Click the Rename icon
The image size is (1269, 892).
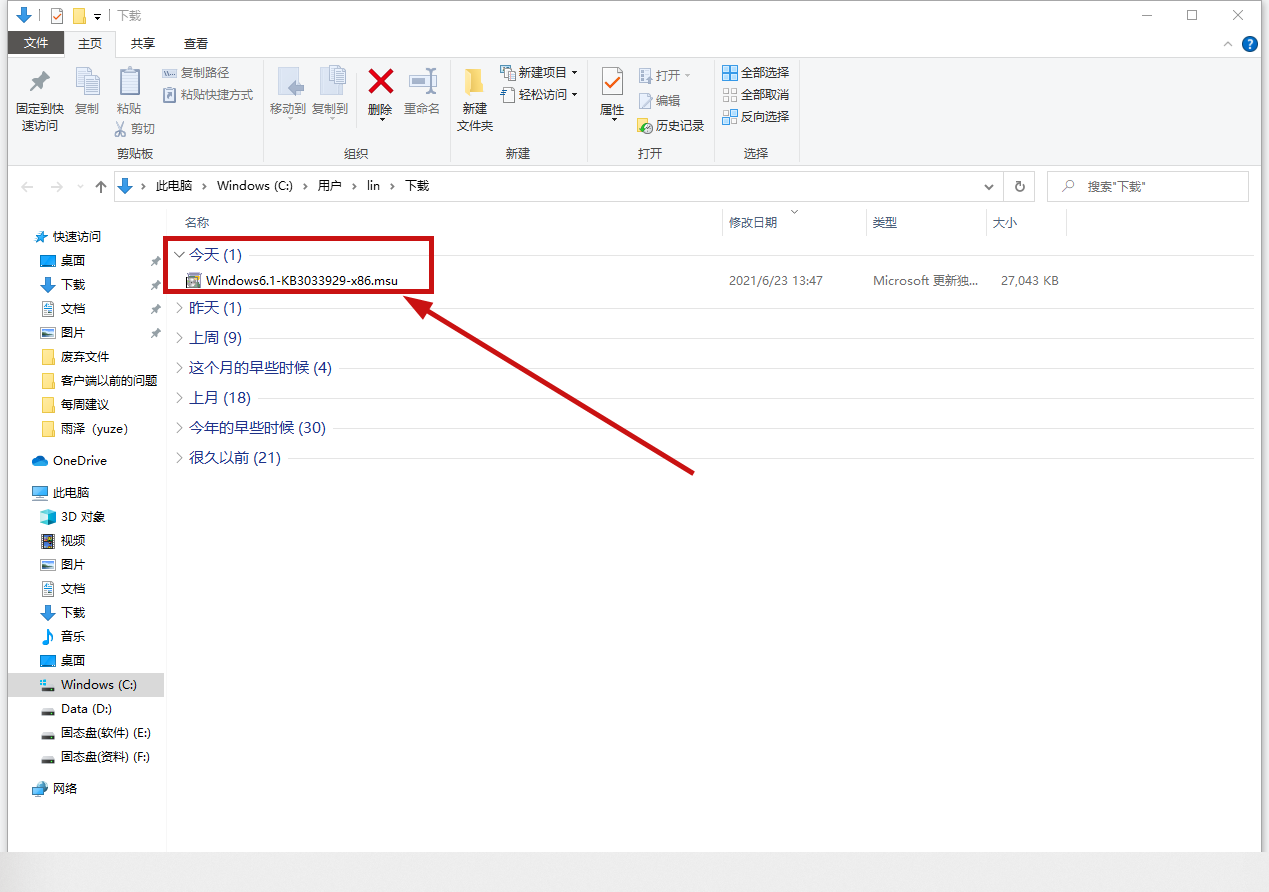point(422,82)
